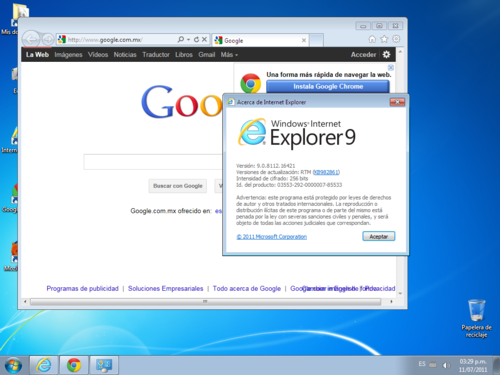Expand the Más dropdown menu
500x375 pixels.
229,55
